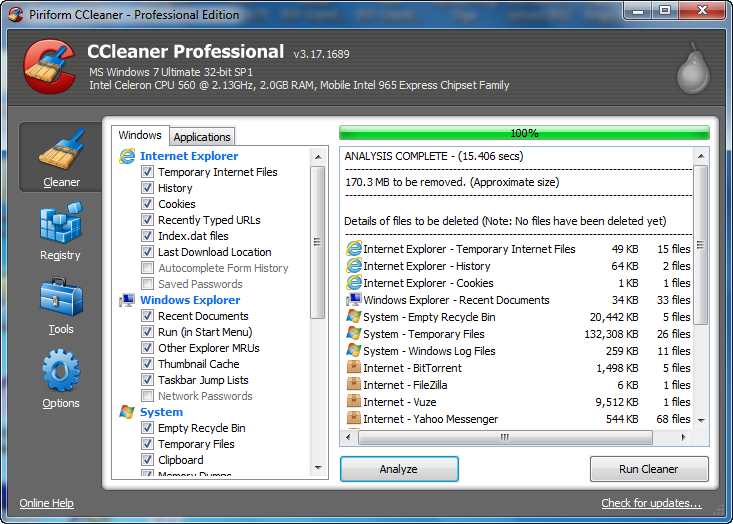The height and width of the screenshot is (524, 733).
Task: Select '68 files' count for Yahoo Messenger
Action: (x=673, y=419)
